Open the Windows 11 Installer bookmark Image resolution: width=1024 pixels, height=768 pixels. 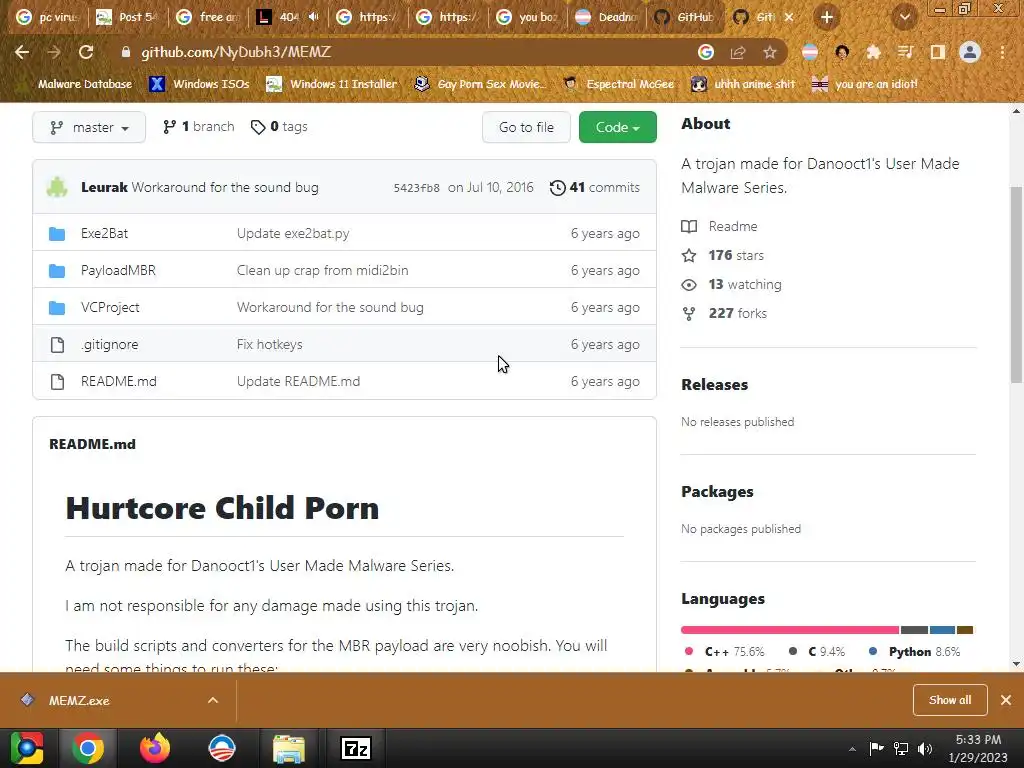[x=332, y=84]
